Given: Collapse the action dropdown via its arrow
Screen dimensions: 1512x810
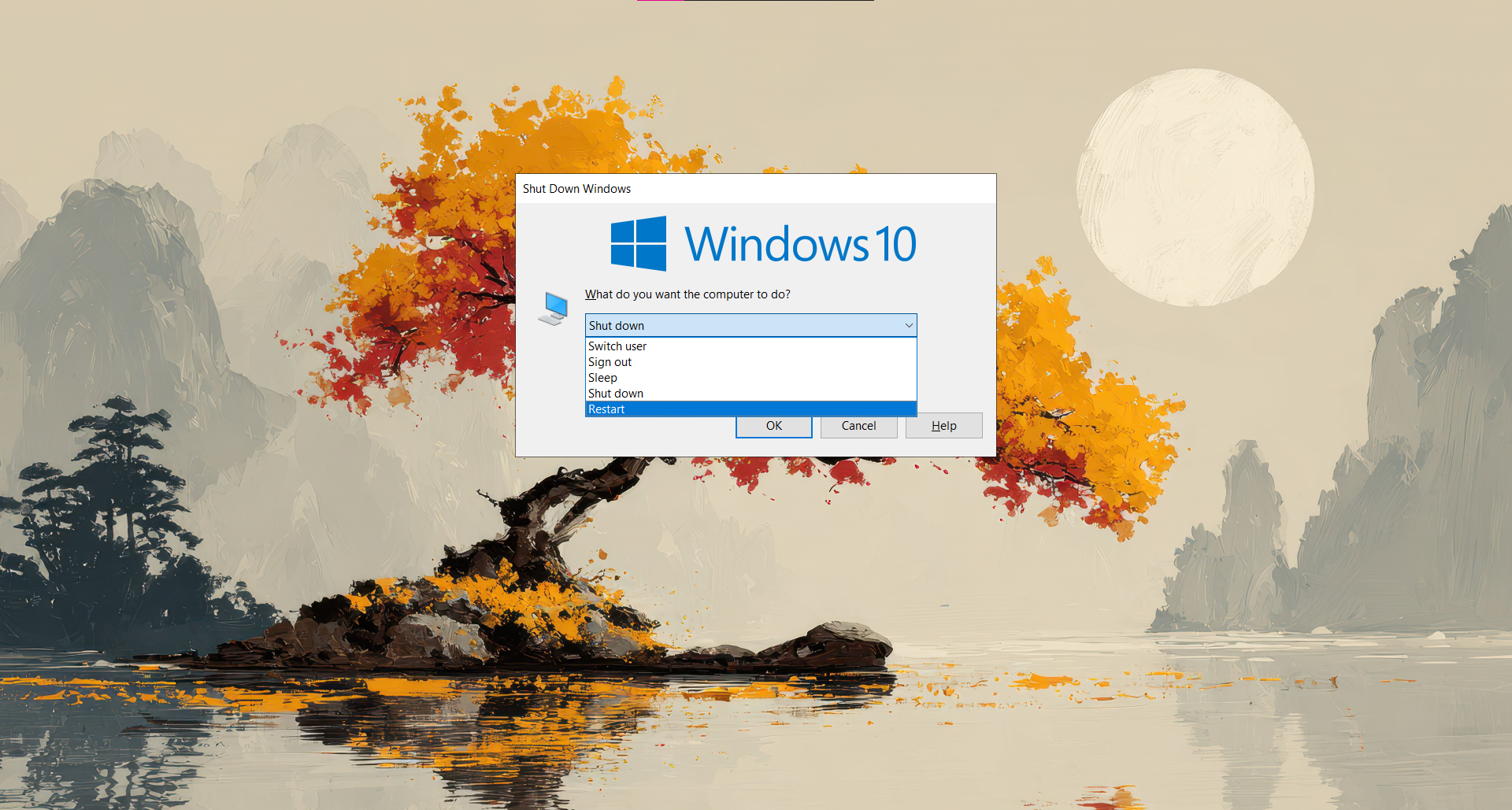Looking at the screenshot, I should coord(909,325).
